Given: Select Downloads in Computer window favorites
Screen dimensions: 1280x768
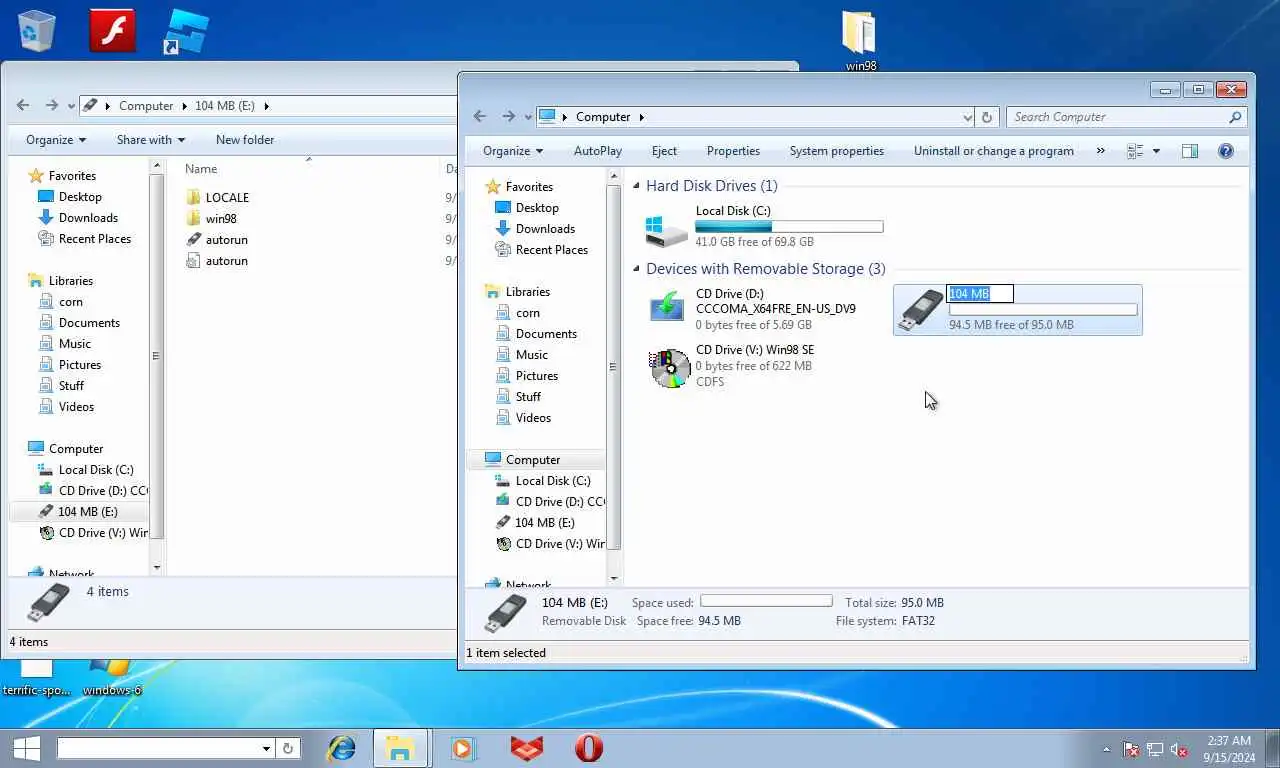Looking at the screenshot, I should (545, 229).
